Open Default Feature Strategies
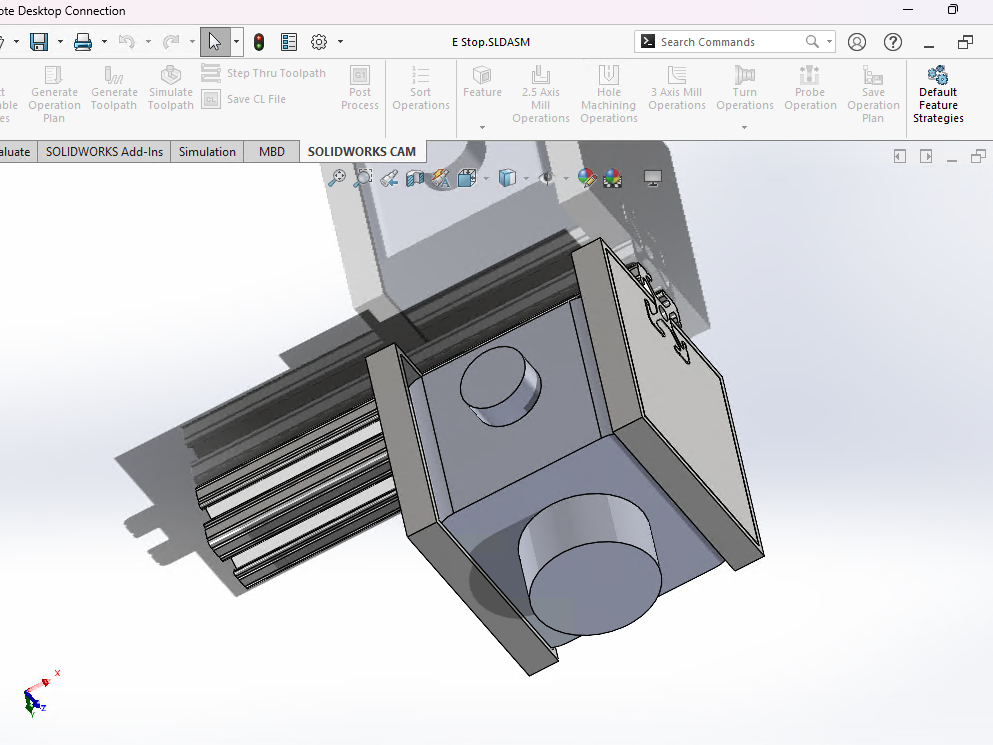Viewport: 993px width, 745px height. pos(938,96)
